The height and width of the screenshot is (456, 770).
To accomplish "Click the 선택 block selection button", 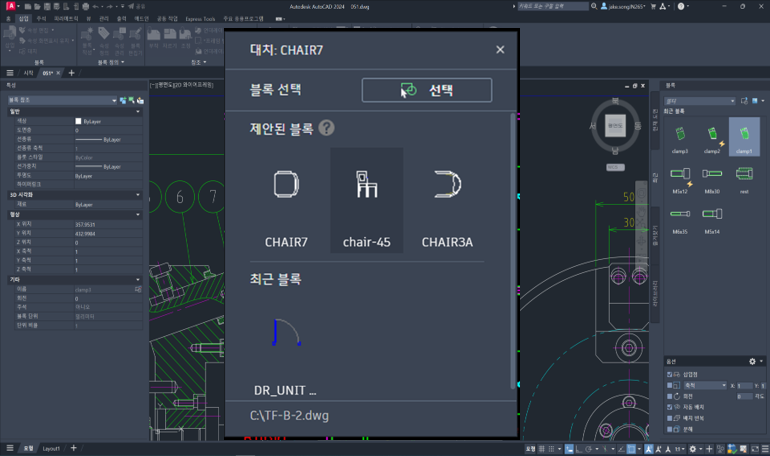I will [427, 90].
